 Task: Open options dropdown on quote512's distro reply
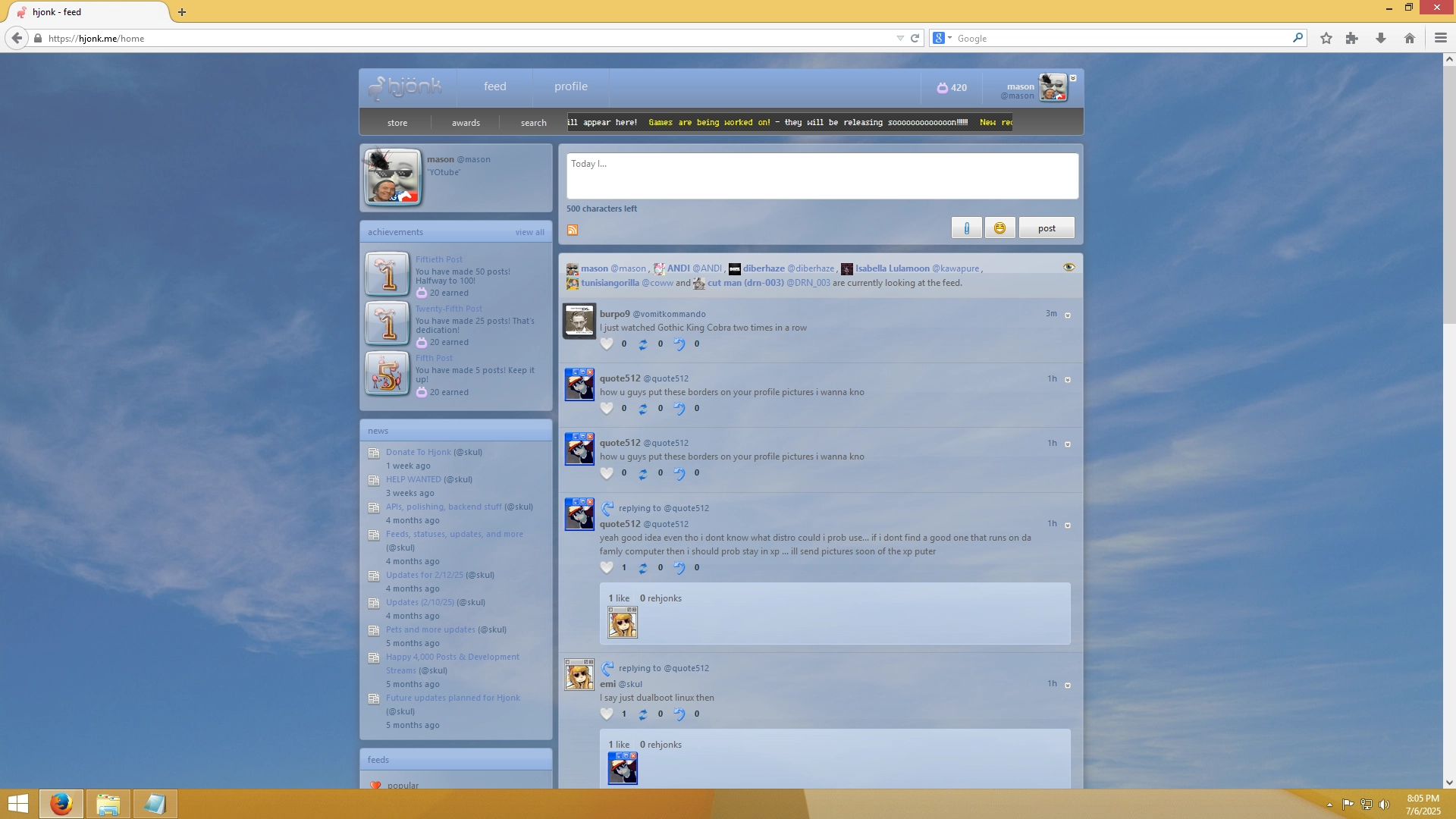(1068, 525)
